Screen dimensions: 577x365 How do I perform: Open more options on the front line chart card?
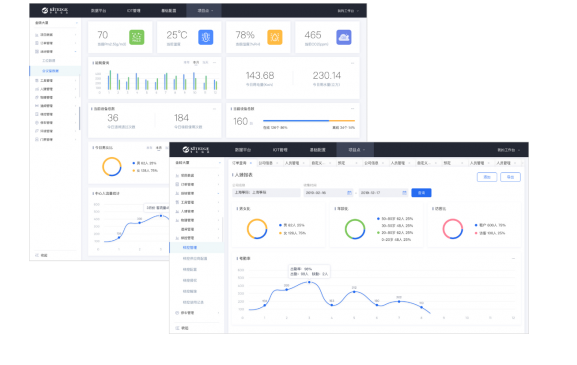coord(513,258)
